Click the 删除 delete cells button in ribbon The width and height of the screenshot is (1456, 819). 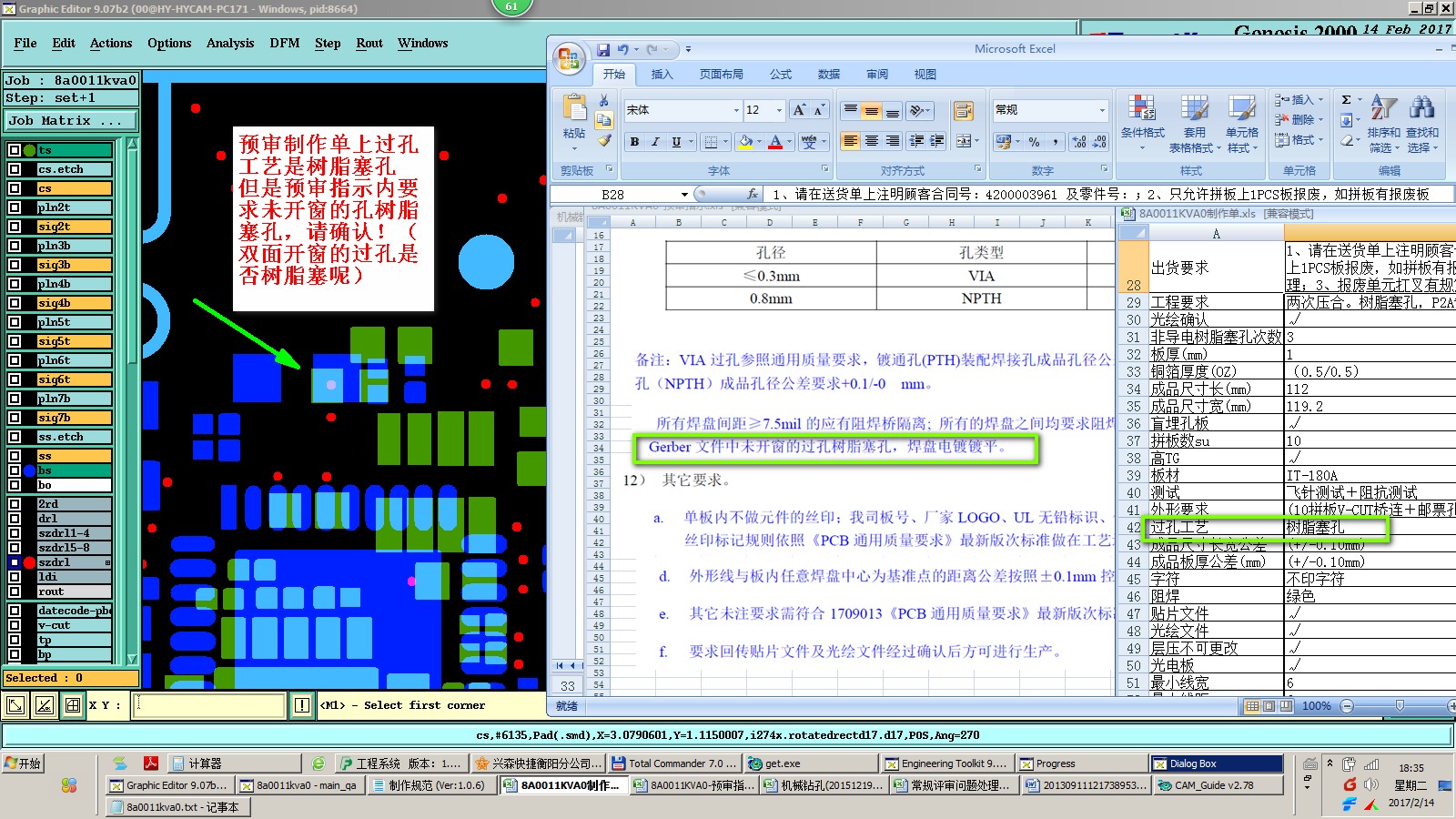1299,120
